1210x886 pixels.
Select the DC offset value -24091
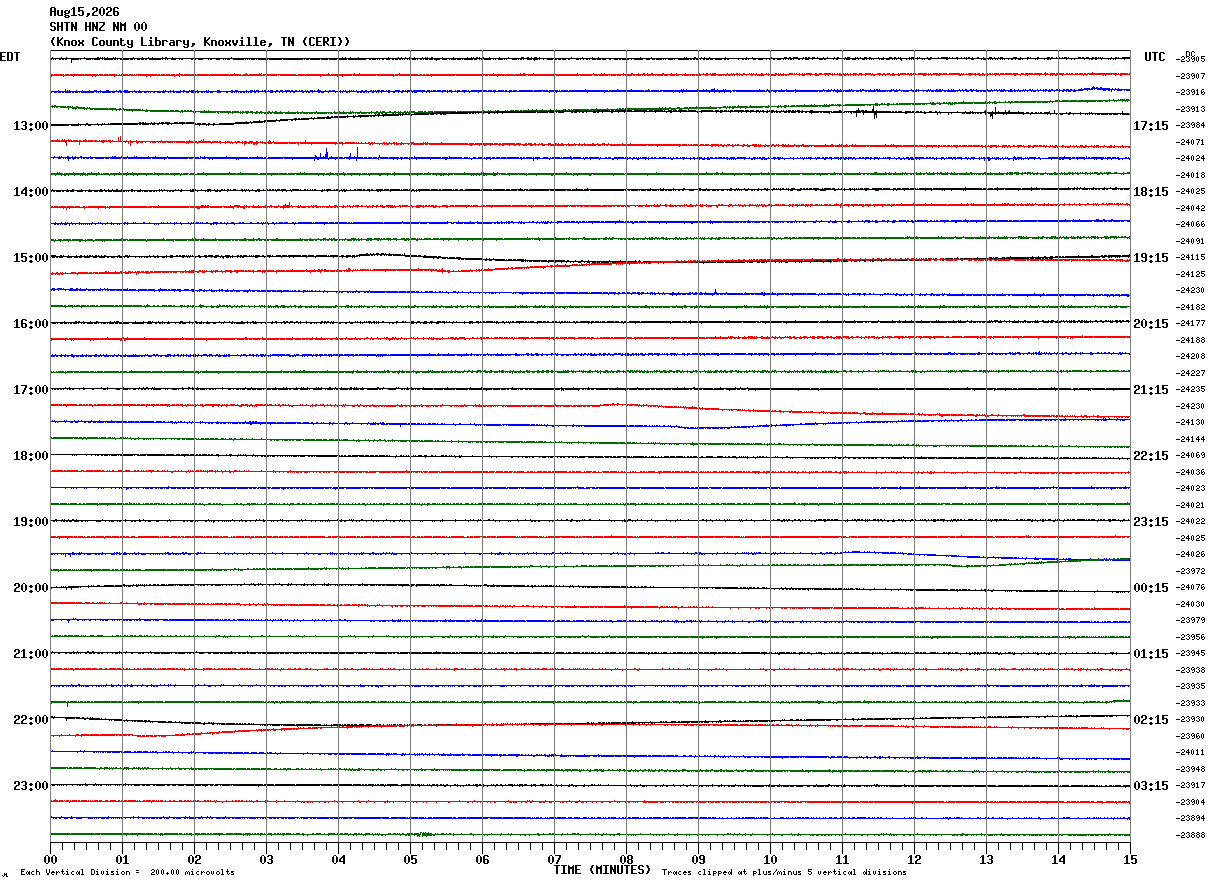[1191, 241]
